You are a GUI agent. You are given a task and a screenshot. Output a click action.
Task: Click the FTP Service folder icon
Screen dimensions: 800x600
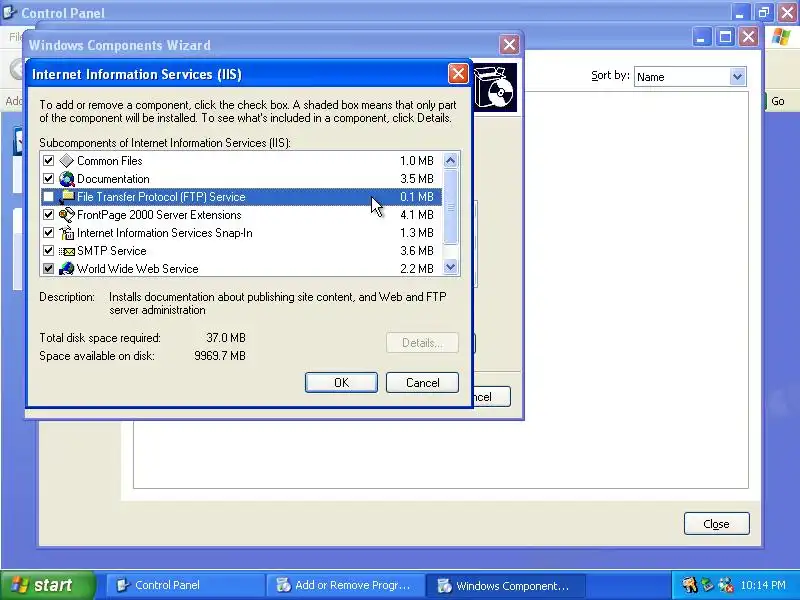[66, 197]
